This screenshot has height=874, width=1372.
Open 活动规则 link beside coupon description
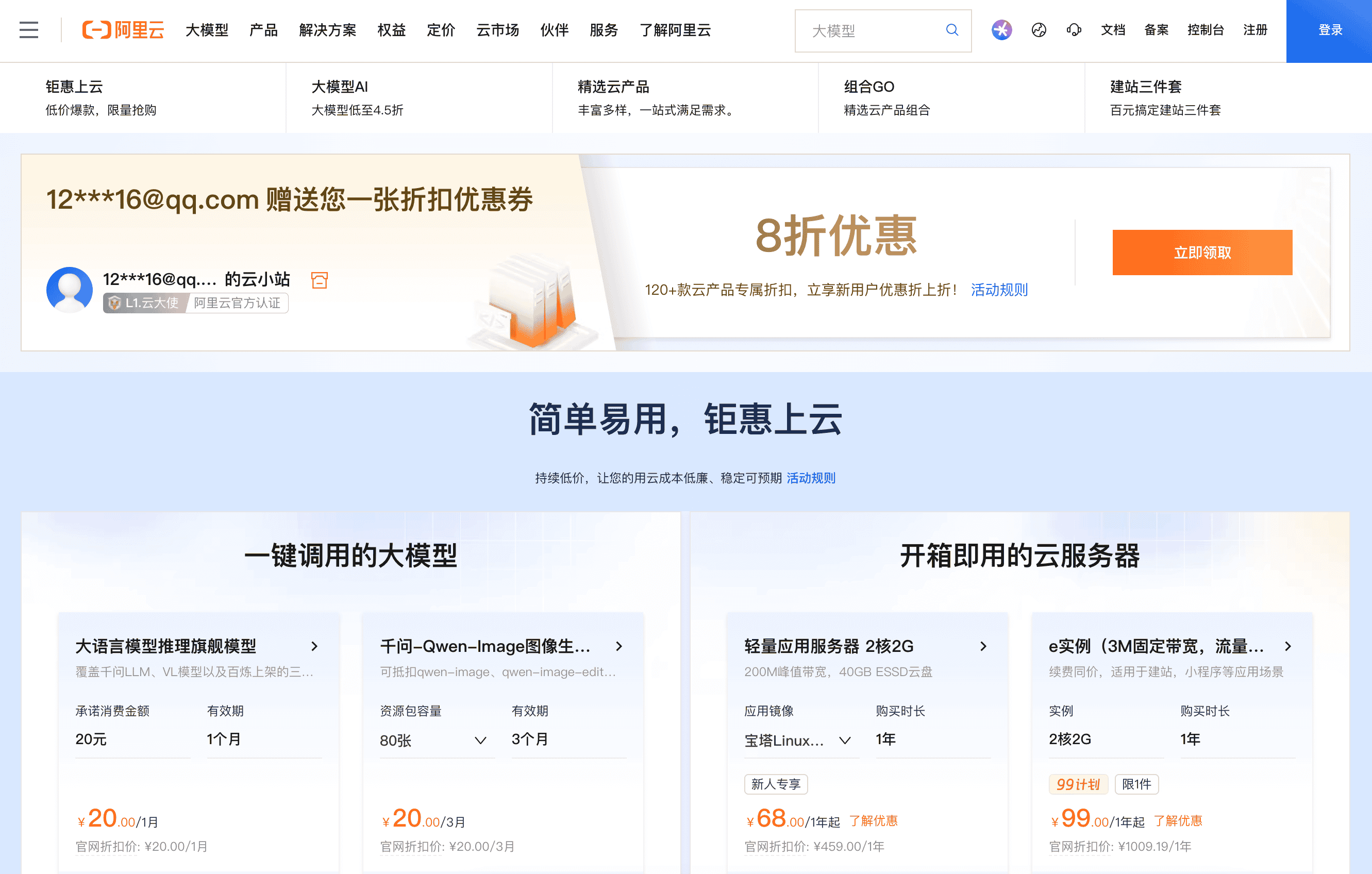point(999,290)
